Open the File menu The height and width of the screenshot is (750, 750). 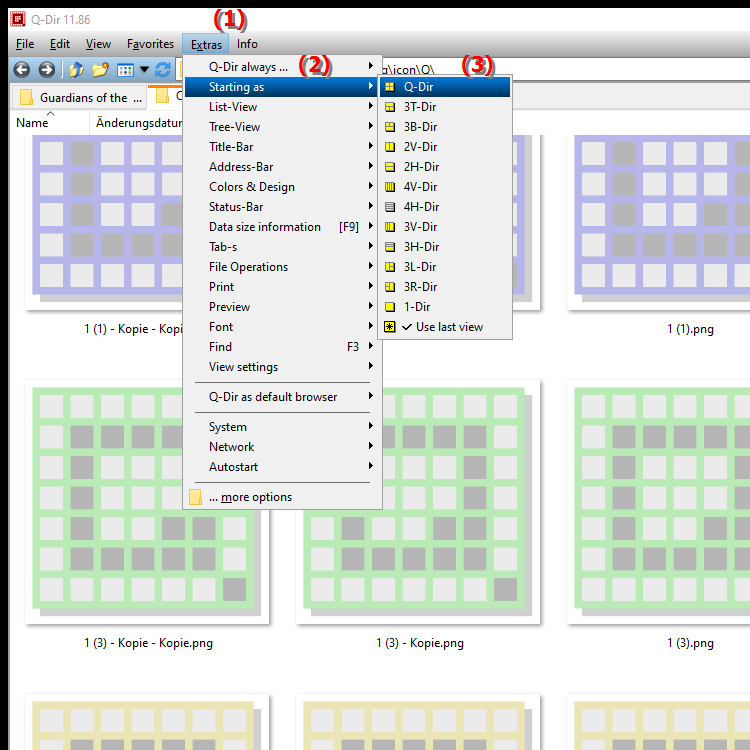(x=25, y=44)
